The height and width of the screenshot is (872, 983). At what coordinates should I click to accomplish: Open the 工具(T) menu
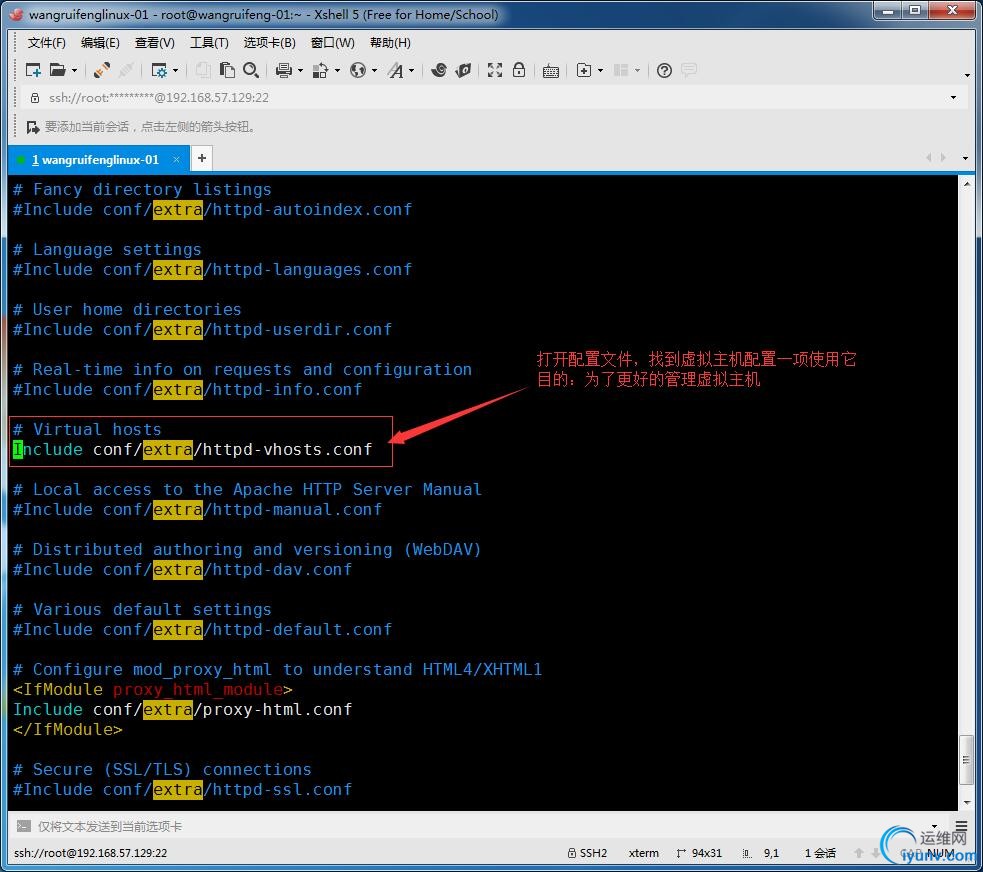[209, 43]
